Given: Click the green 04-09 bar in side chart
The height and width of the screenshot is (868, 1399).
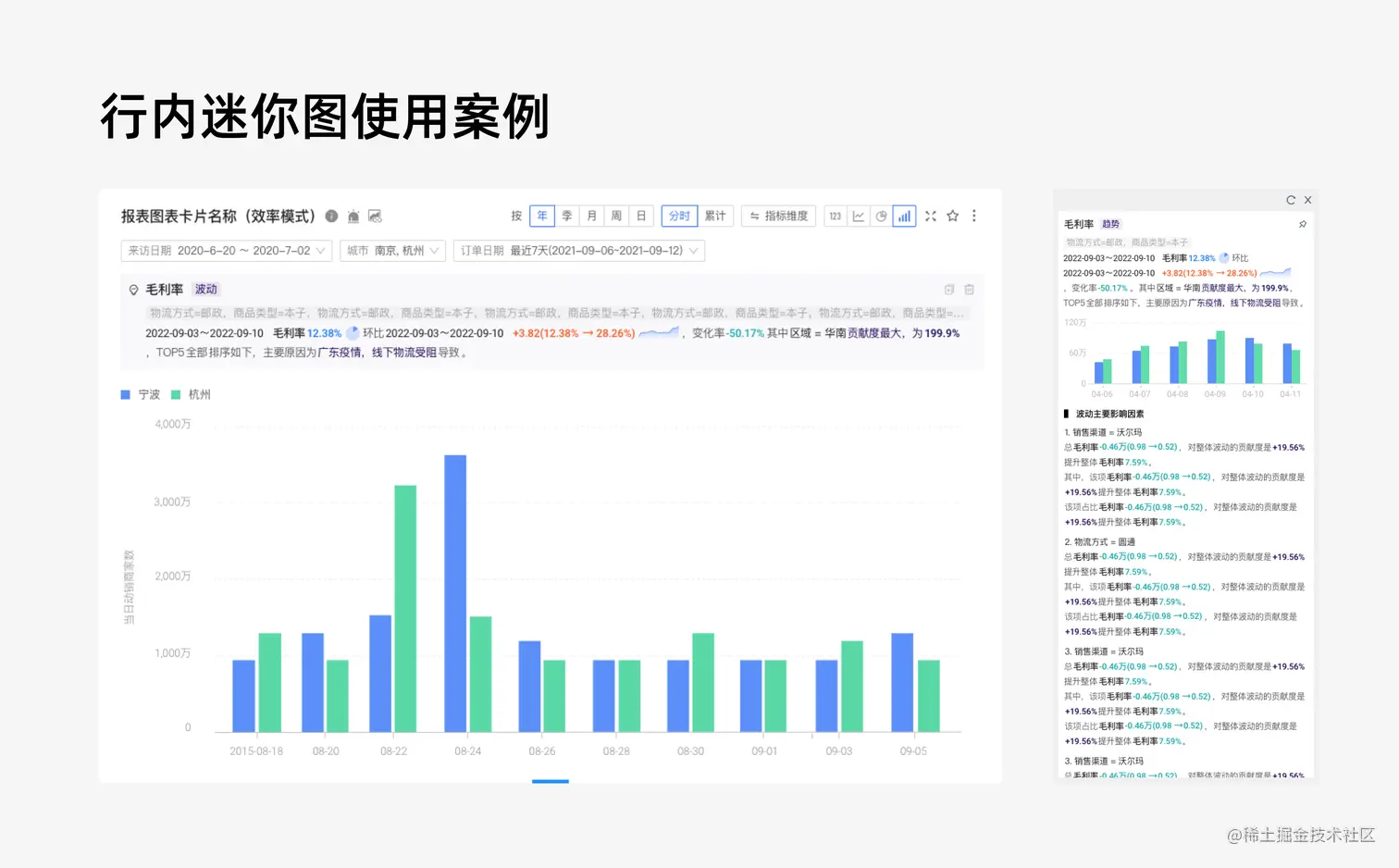Looking at the screenshot, I should coord(1220,357).
